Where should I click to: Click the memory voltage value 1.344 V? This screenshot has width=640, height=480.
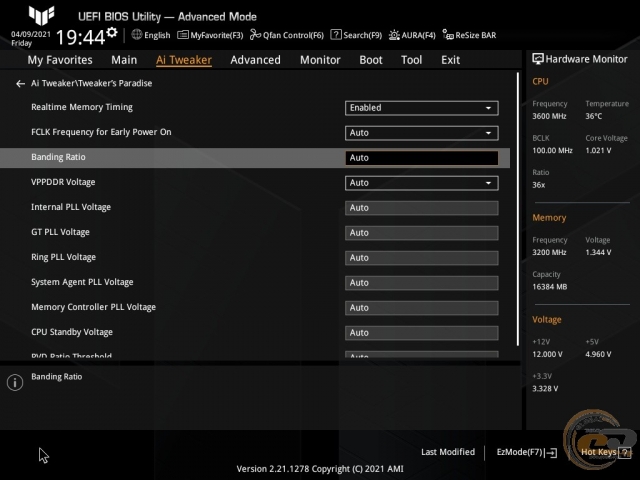(598, 253)
